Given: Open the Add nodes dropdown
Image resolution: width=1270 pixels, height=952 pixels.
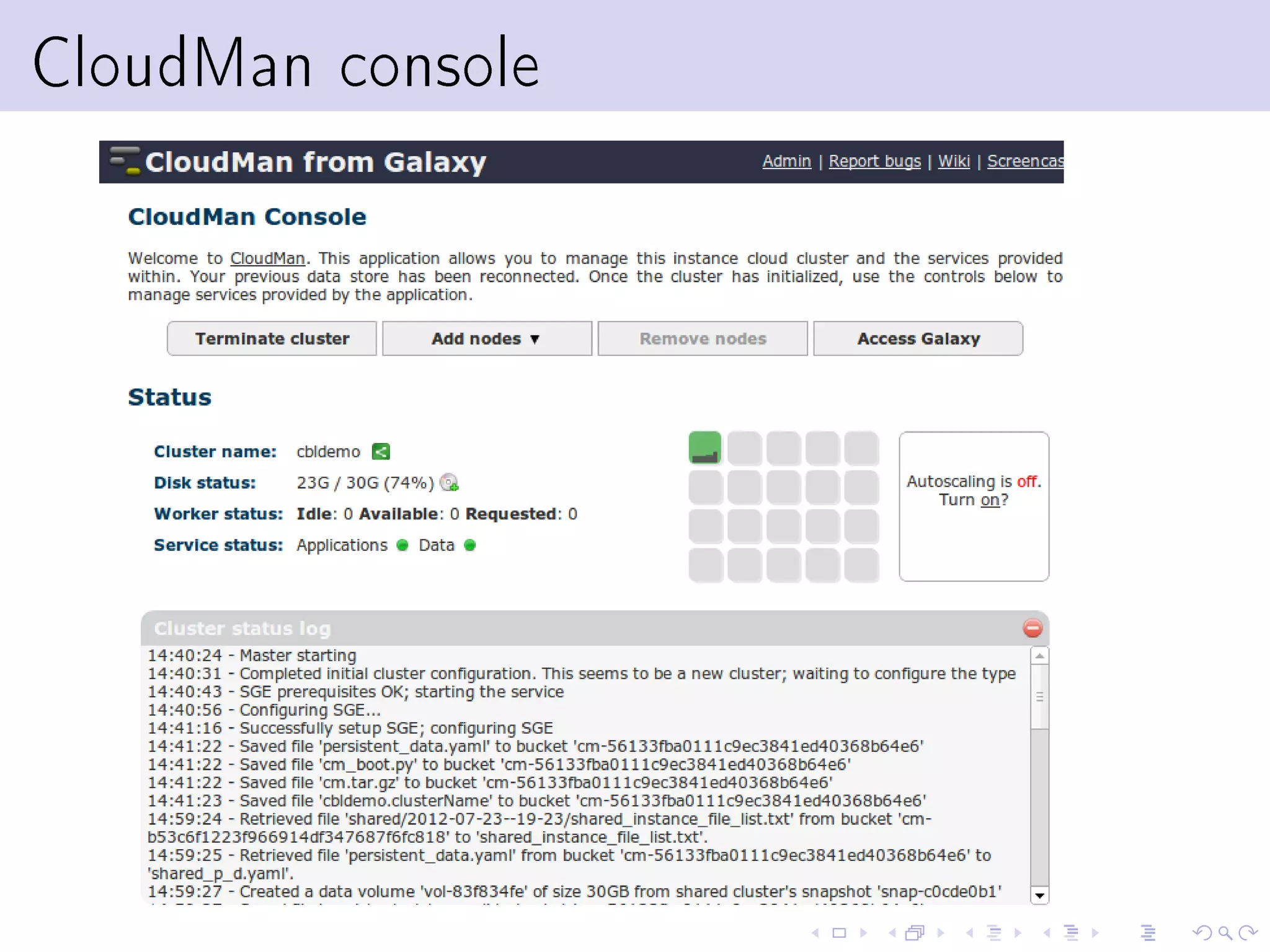Looking at the screenshot, I should 487,338.
